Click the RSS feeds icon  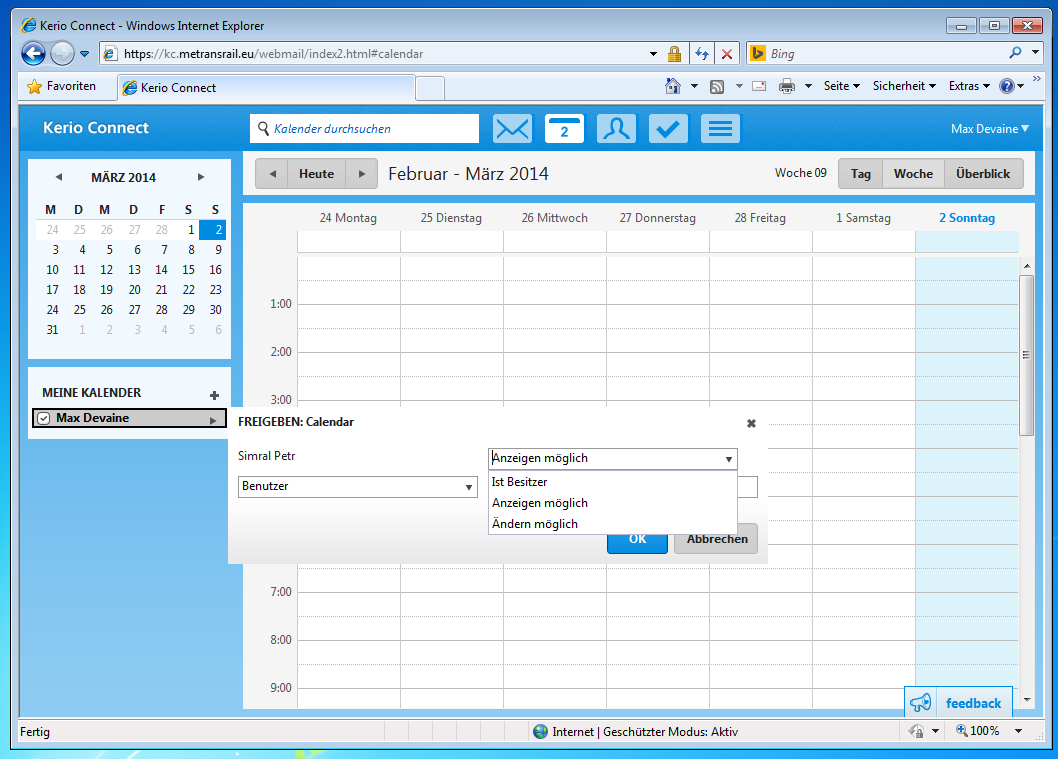tap(717, 86)
